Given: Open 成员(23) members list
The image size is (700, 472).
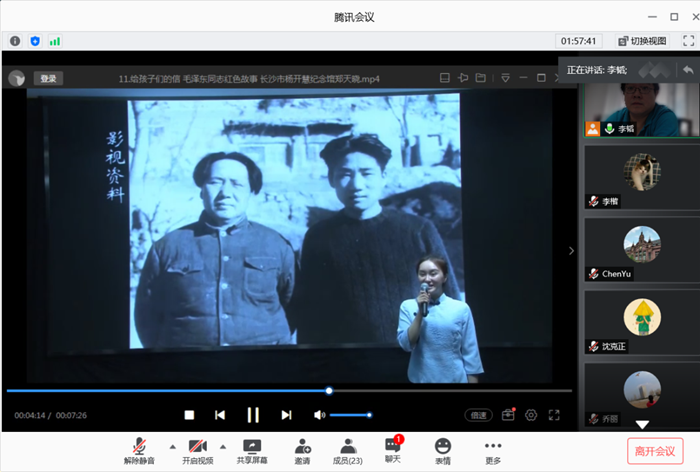Looking at the screenshot, I should (347, 449).
